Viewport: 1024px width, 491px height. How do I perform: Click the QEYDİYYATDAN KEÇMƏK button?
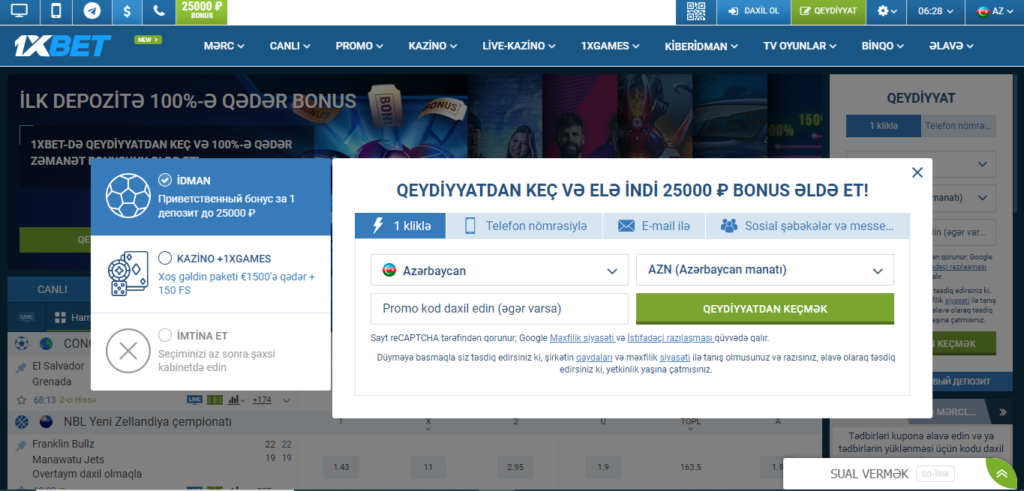(x=765, y=309)
